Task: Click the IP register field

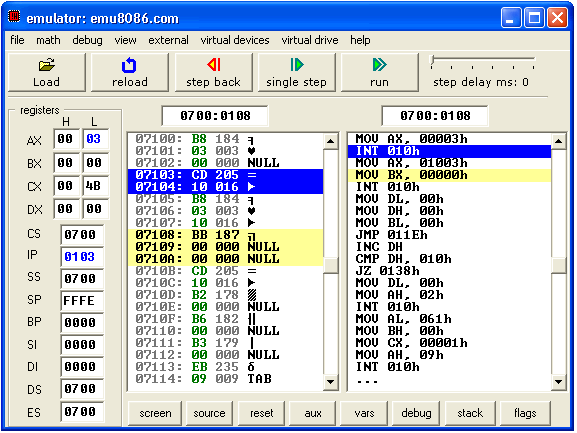Action: 82,256
